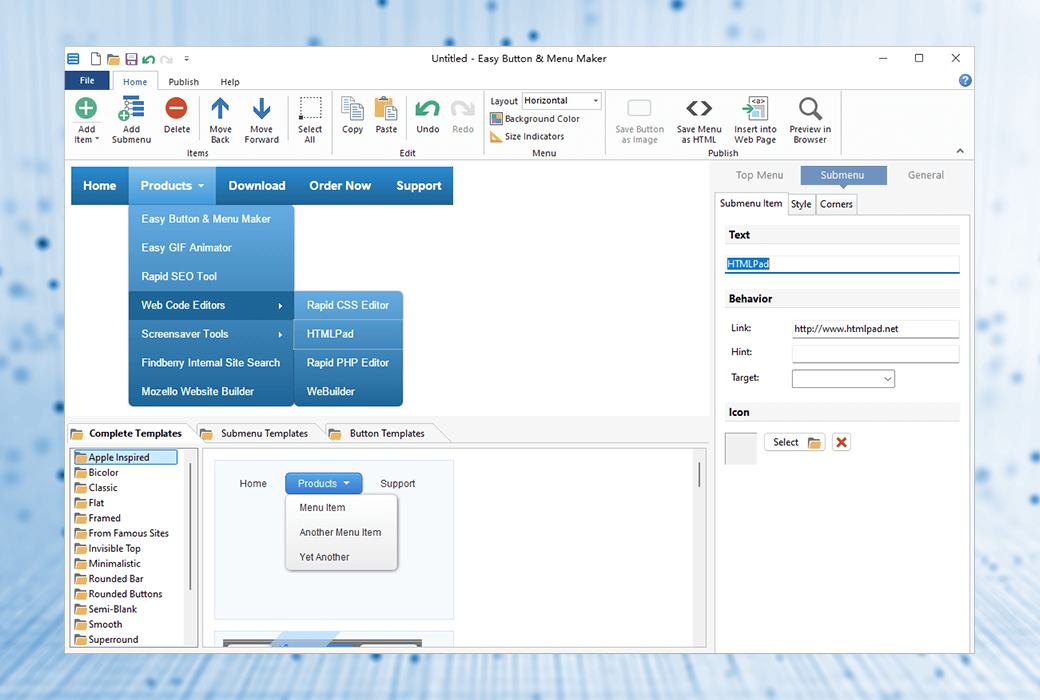The height and width of the screenshot is (700, 1040).
Task: Switch to the General tab
Action: tap(926, 175)
